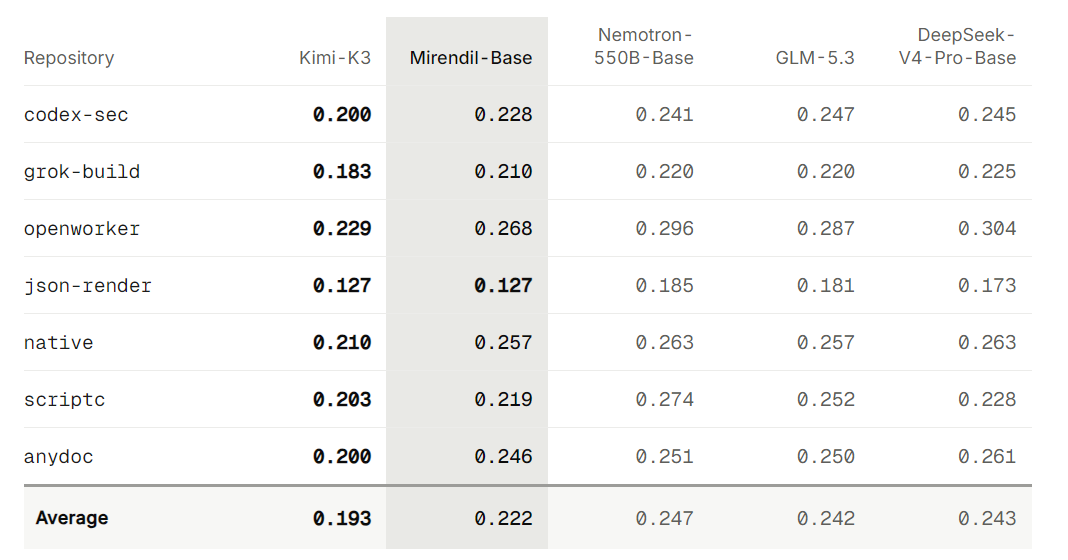
Task: Click the native repository name
Action: 59,343
